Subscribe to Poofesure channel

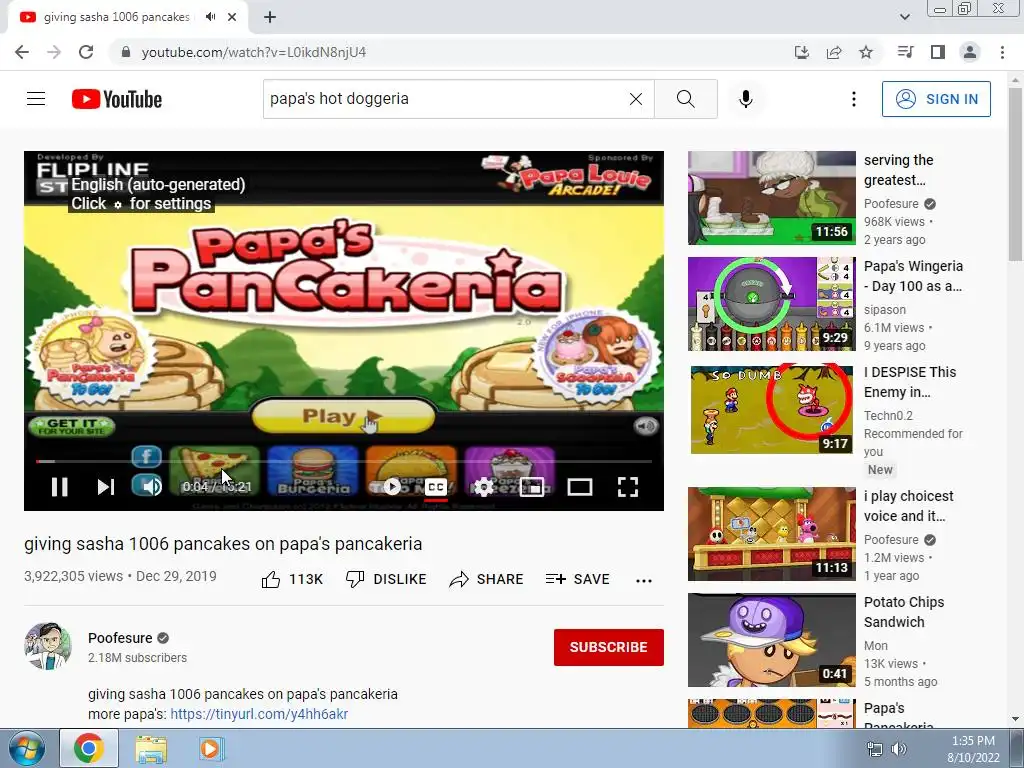[609, 647]
